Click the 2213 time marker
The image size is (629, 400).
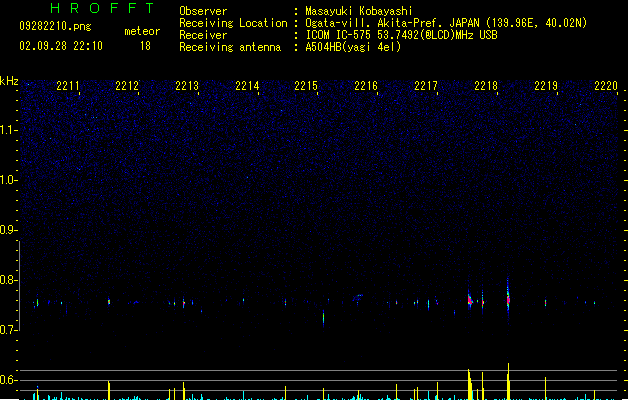(187, 86)
